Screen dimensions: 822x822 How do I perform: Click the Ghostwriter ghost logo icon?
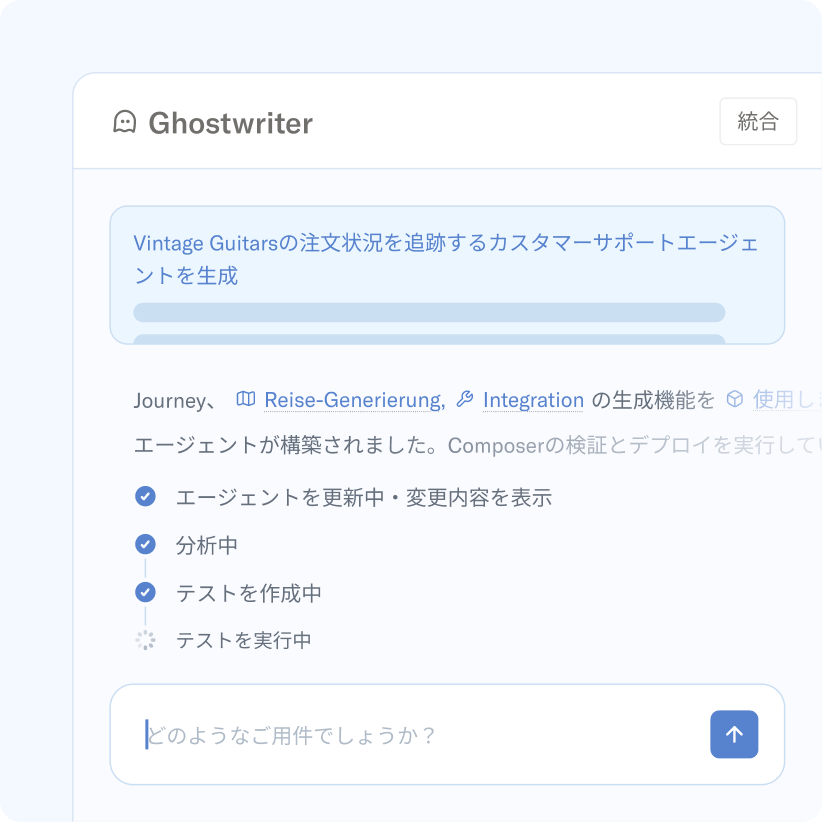coord(125,122)
